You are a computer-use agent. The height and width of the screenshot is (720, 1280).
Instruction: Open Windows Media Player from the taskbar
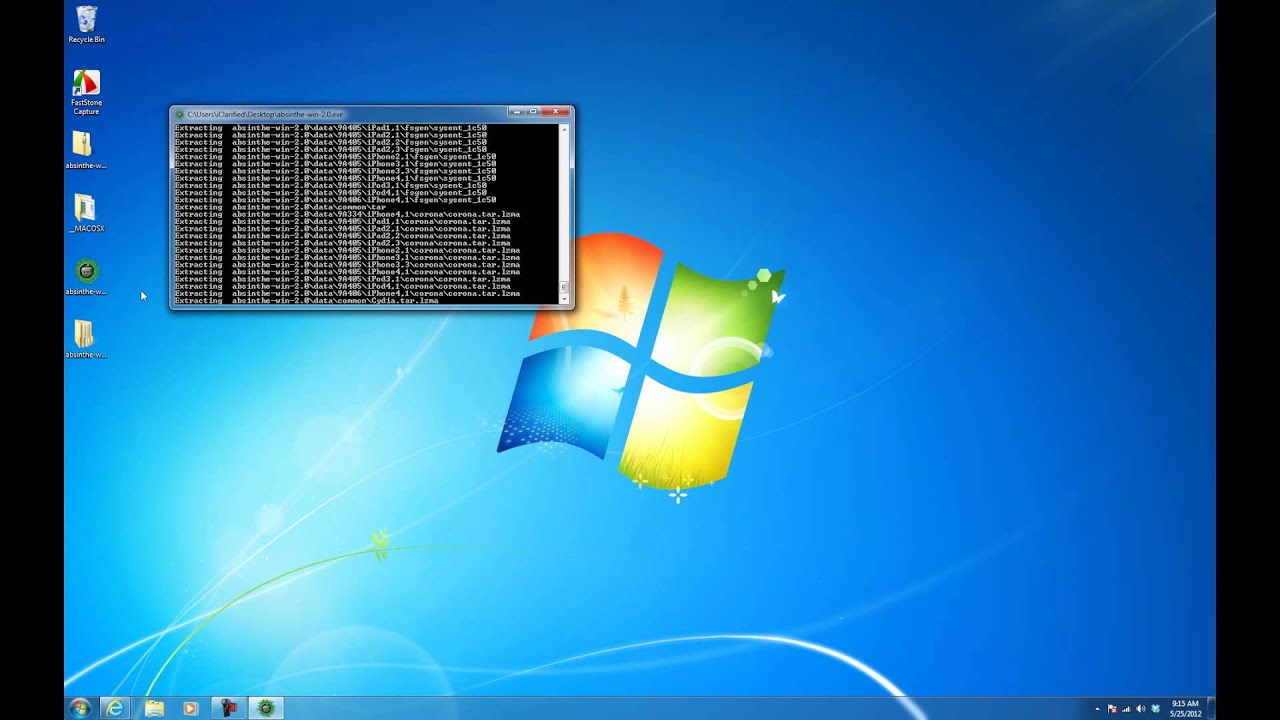[190, 708]
